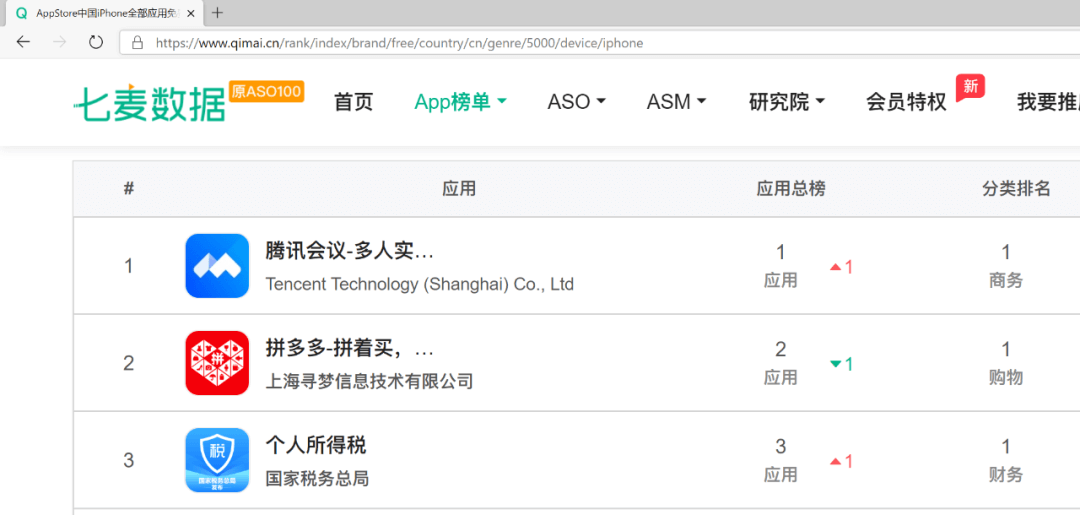Click Tencent Technology (Shanghai) Co., Ltd
The width and height of the screenshot is (1080, 515).
pos(419,284)
